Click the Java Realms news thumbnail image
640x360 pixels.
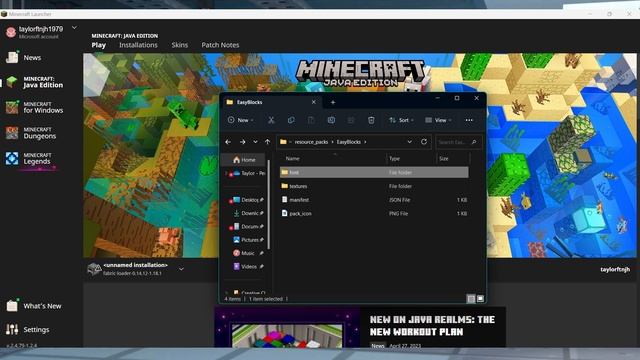coord(287,327)
